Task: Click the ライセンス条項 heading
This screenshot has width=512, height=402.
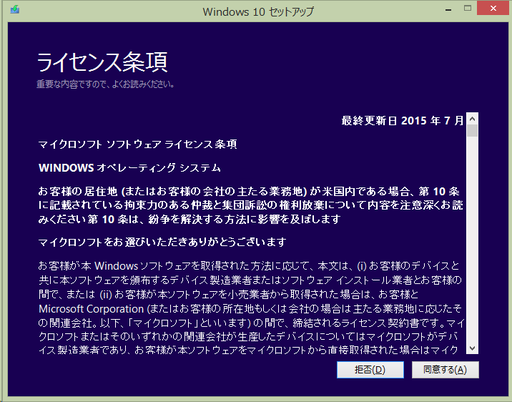Action: coord(102,62)
